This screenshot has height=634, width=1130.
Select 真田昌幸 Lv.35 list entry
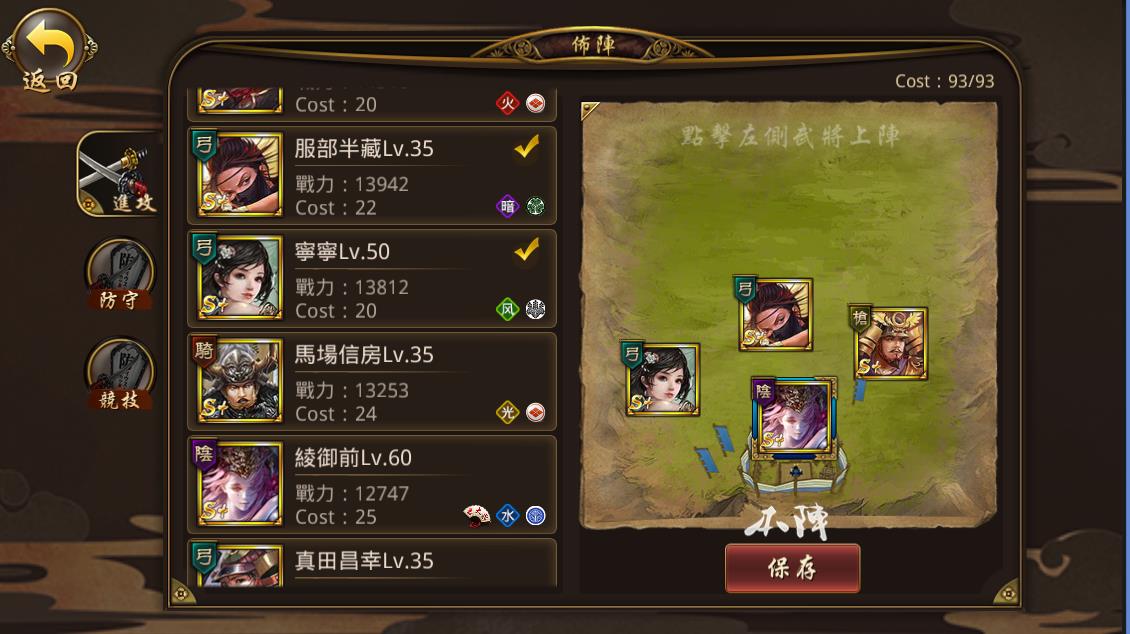click(x=372, y=563)
